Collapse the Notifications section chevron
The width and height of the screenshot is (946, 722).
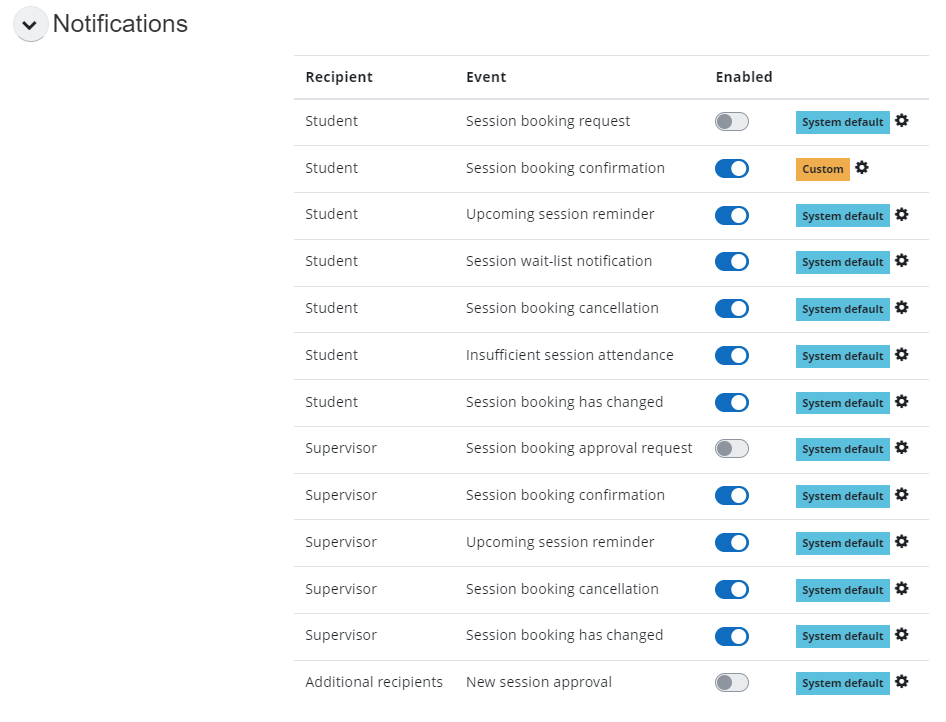(x=30, y=25)
